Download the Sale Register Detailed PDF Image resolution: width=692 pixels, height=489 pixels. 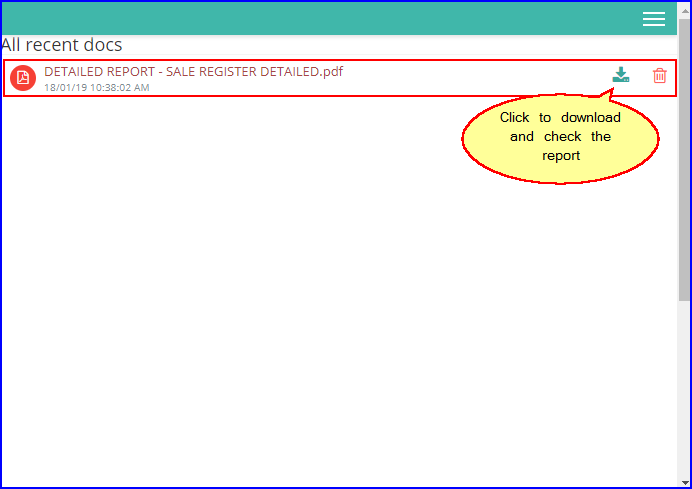[x=621, y=75]
